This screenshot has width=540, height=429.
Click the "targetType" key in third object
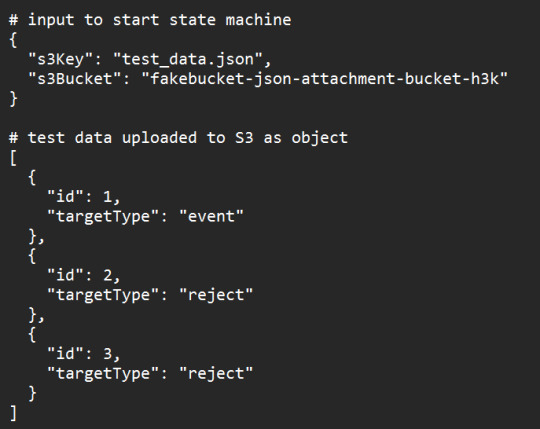point(103,373)
